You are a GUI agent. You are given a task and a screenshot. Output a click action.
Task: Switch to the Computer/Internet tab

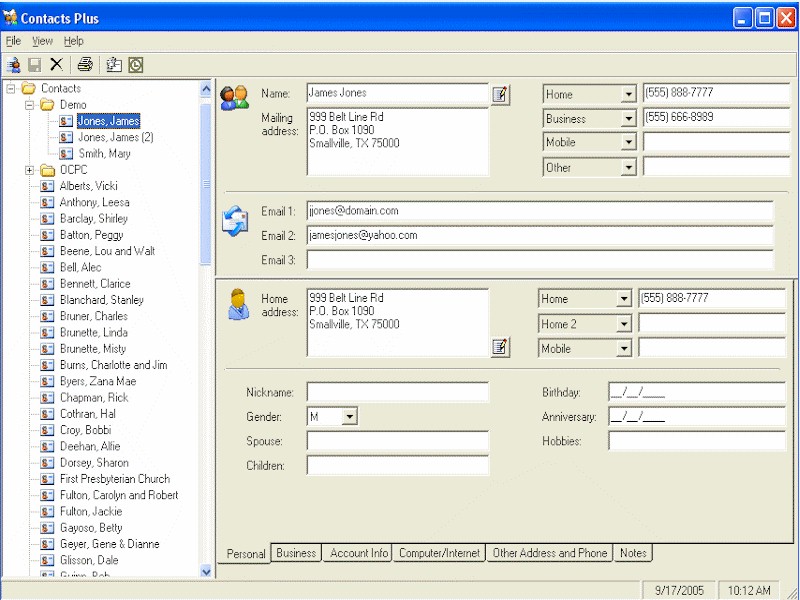click(437, 553)
